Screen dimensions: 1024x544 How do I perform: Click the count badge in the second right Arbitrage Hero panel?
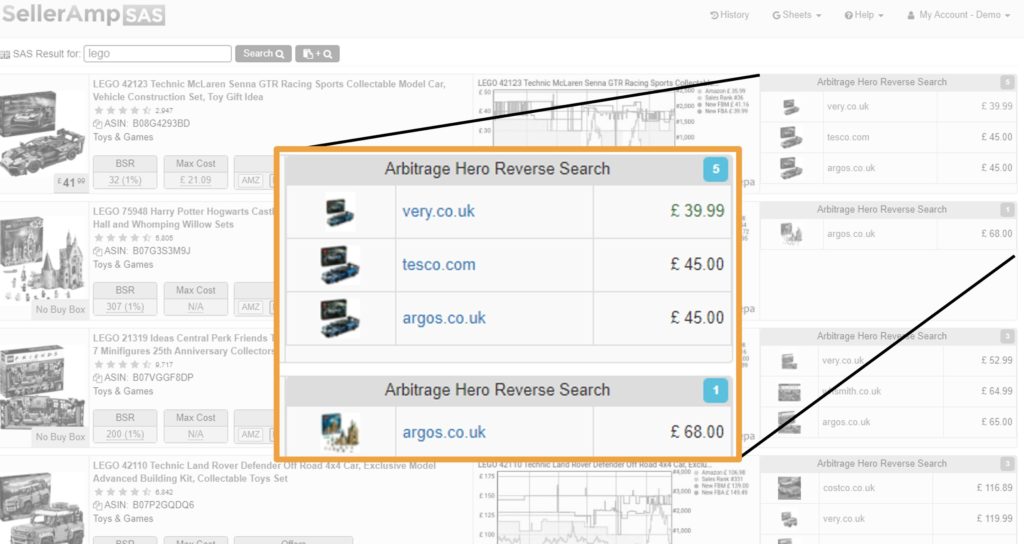click(1007, 210)
